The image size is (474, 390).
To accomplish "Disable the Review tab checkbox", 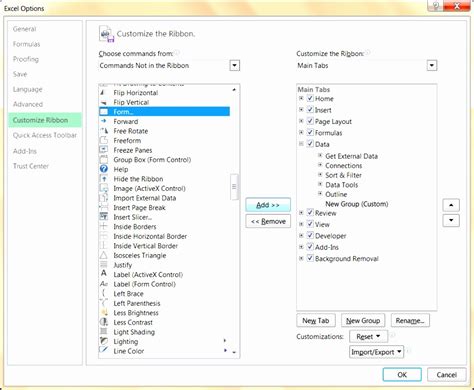I will point(310,213).
